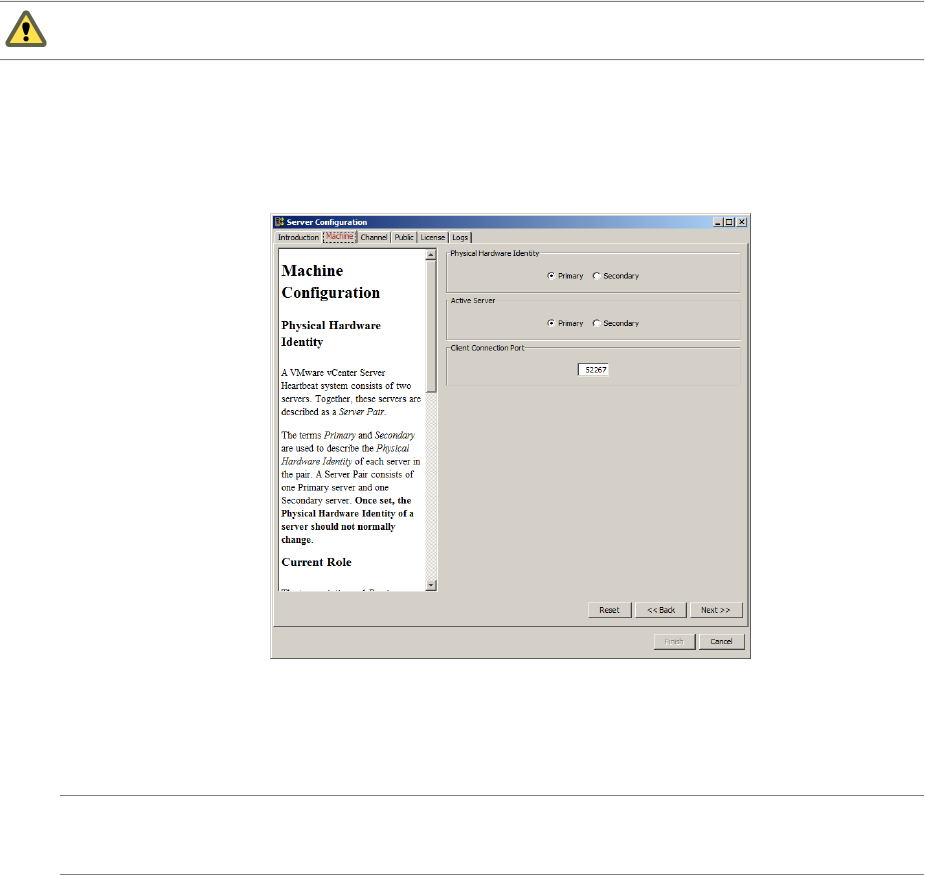The width and height of the screenshot is (925, 875).
Task: Cancel the Server Configuration wizard
Action: point(721,641)
